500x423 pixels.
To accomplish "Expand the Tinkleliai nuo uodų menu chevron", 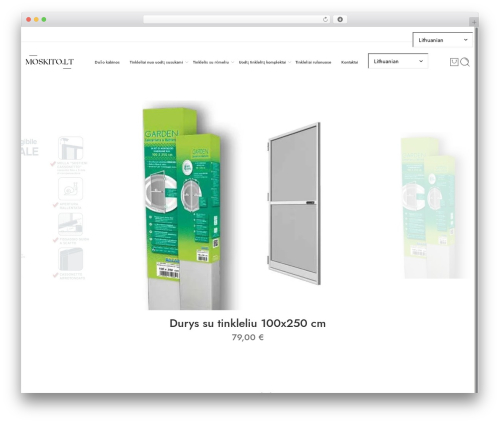I will (187, 62).
